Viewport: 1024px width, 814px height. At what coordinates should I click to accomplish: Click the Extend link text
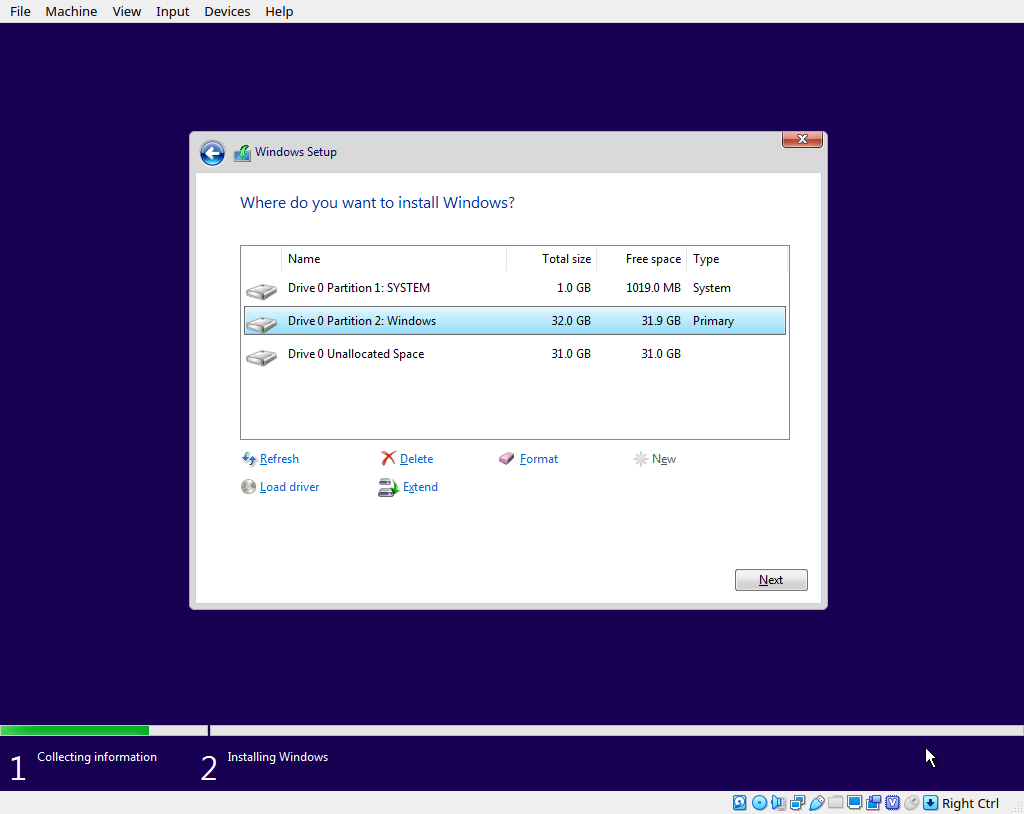point(420,487)
